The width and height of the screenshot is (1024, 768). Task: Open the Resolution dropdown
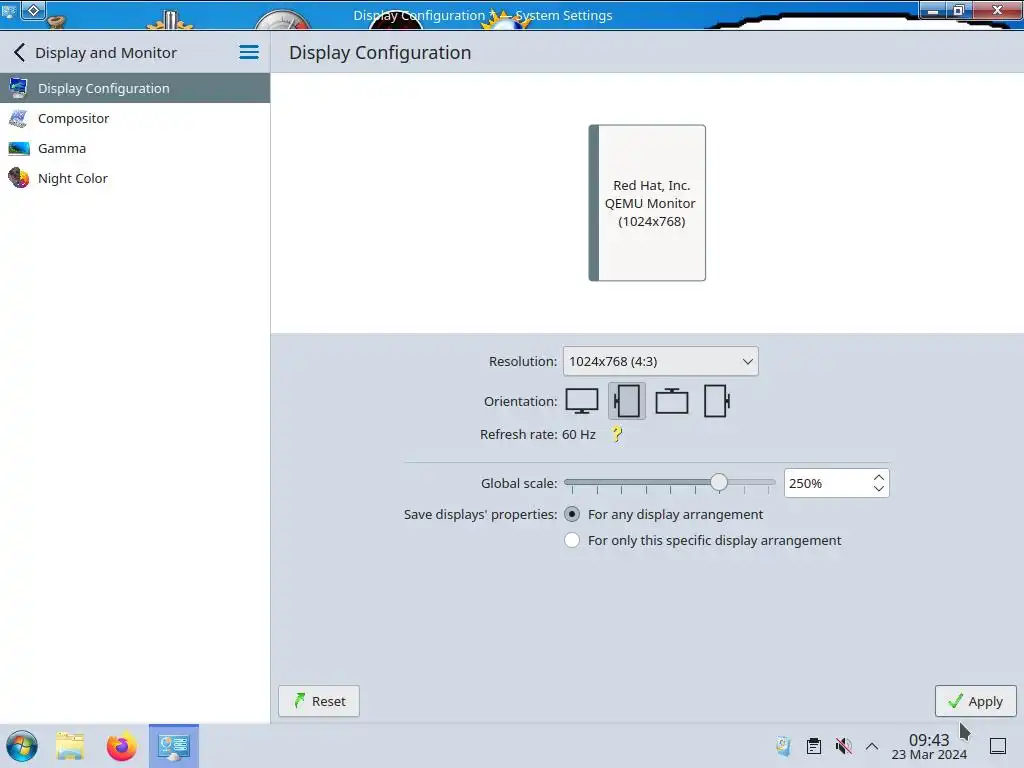pyautogui.click(x=660, y=361)
